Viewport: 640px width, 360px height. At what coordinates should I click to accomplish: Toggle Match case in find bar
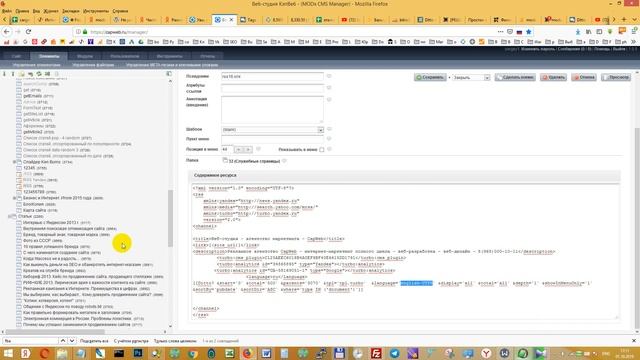[x=131, y=341]
